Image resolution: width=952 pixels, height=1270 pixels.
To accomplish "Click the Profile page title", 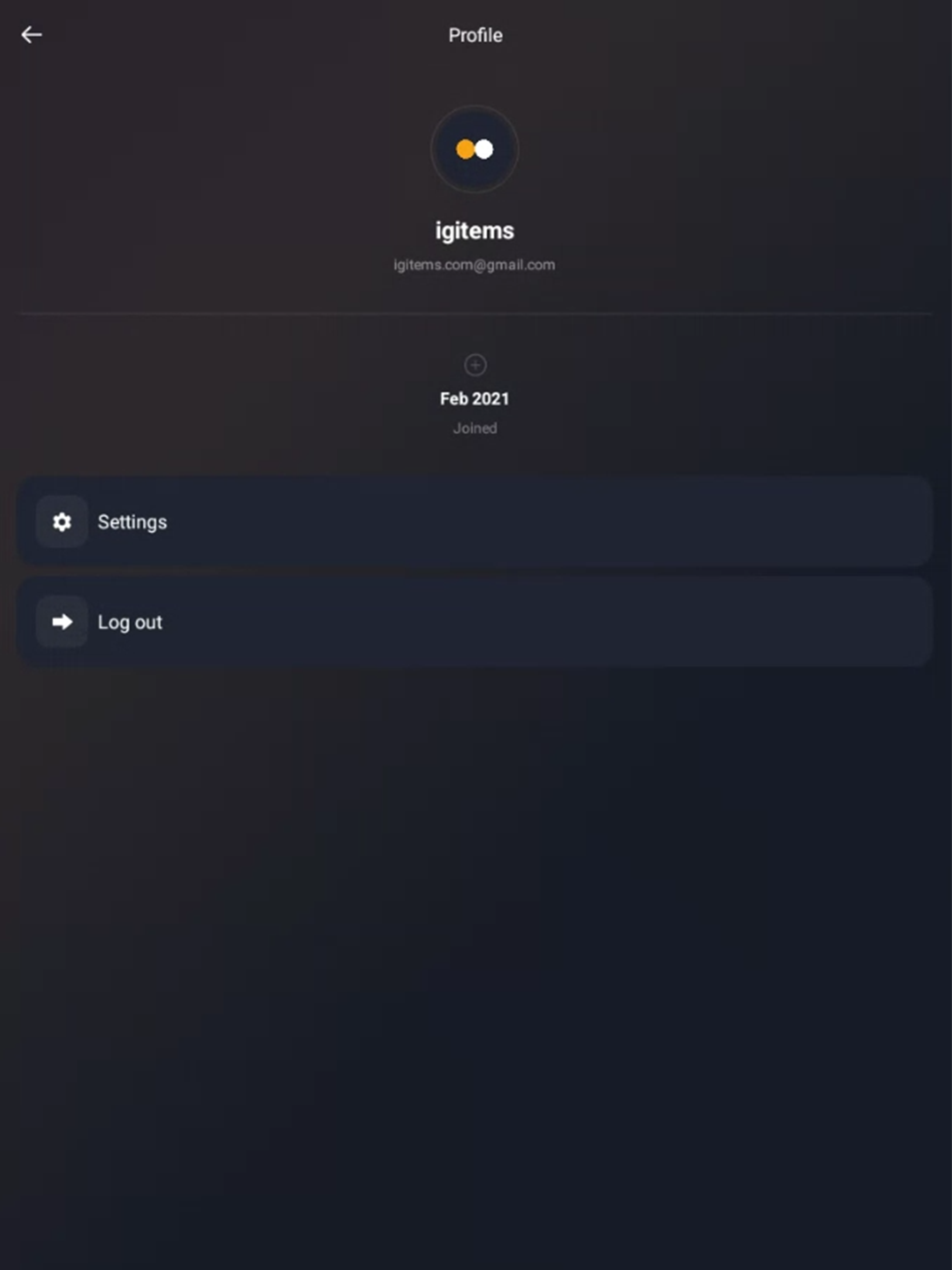I will [476, 36].
